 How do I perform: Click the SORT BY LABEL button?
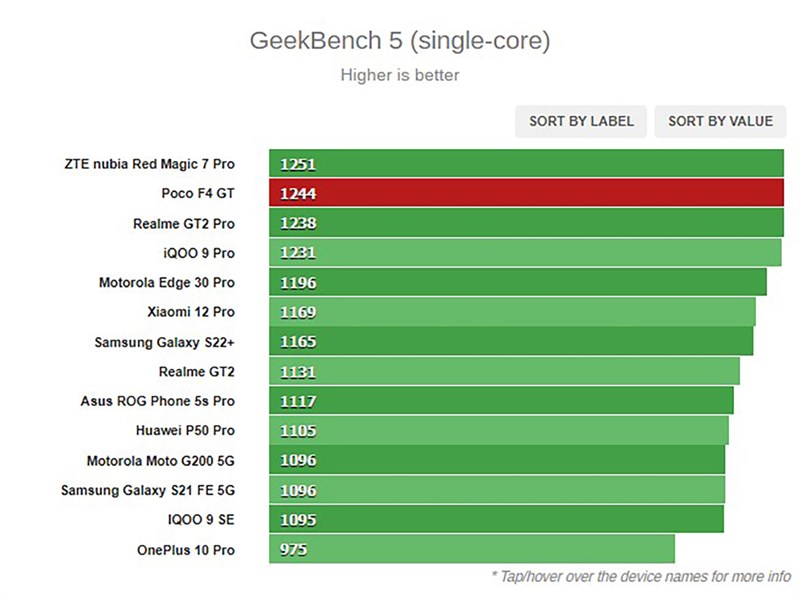pos(581,121)
